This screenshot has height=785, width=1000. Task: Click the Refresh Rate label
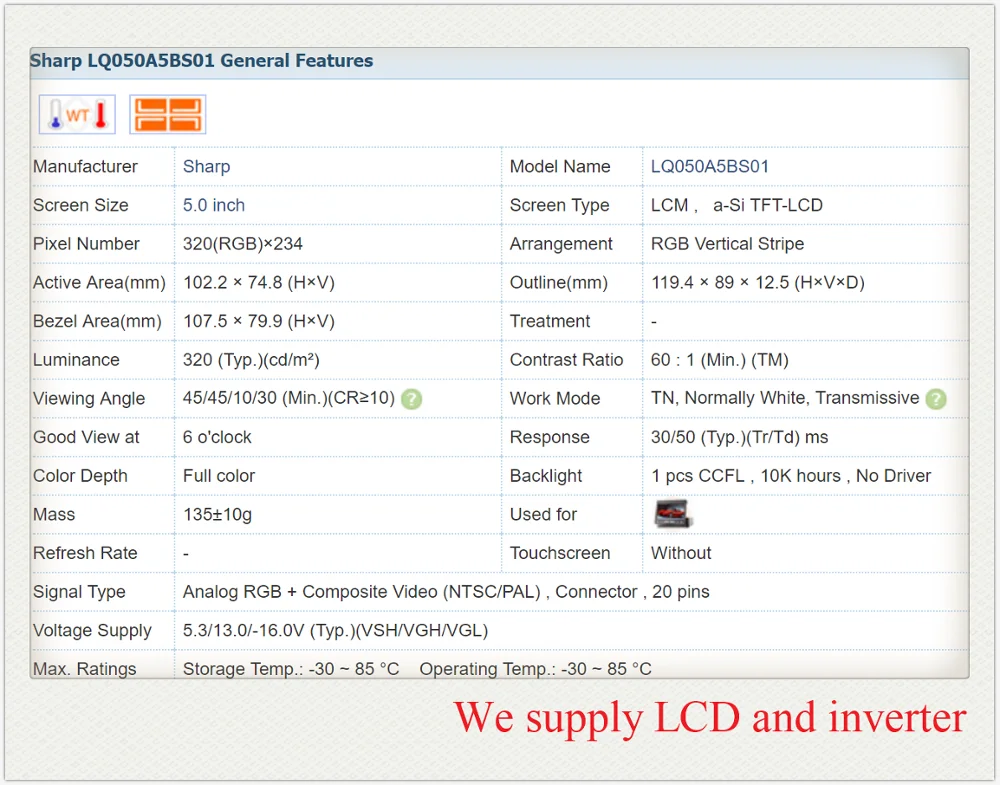click(85, 553)
